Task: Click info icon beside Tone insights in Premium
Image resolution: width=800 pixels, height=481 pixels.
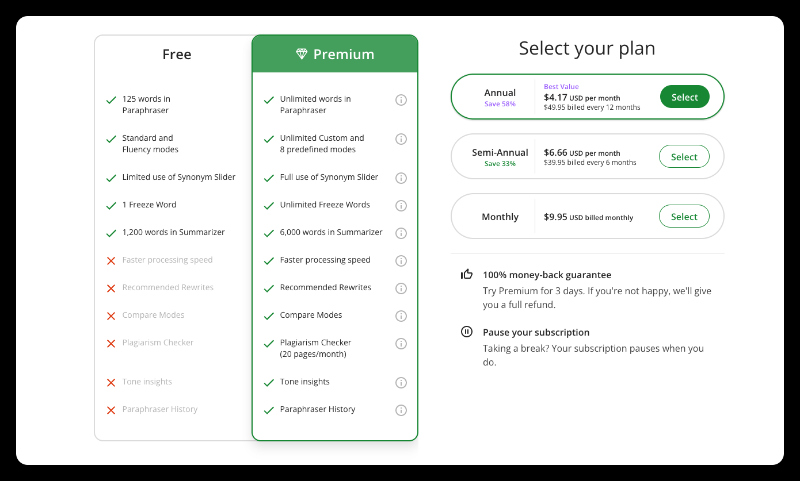Action: pyautogui.click(x=401, y=382)
